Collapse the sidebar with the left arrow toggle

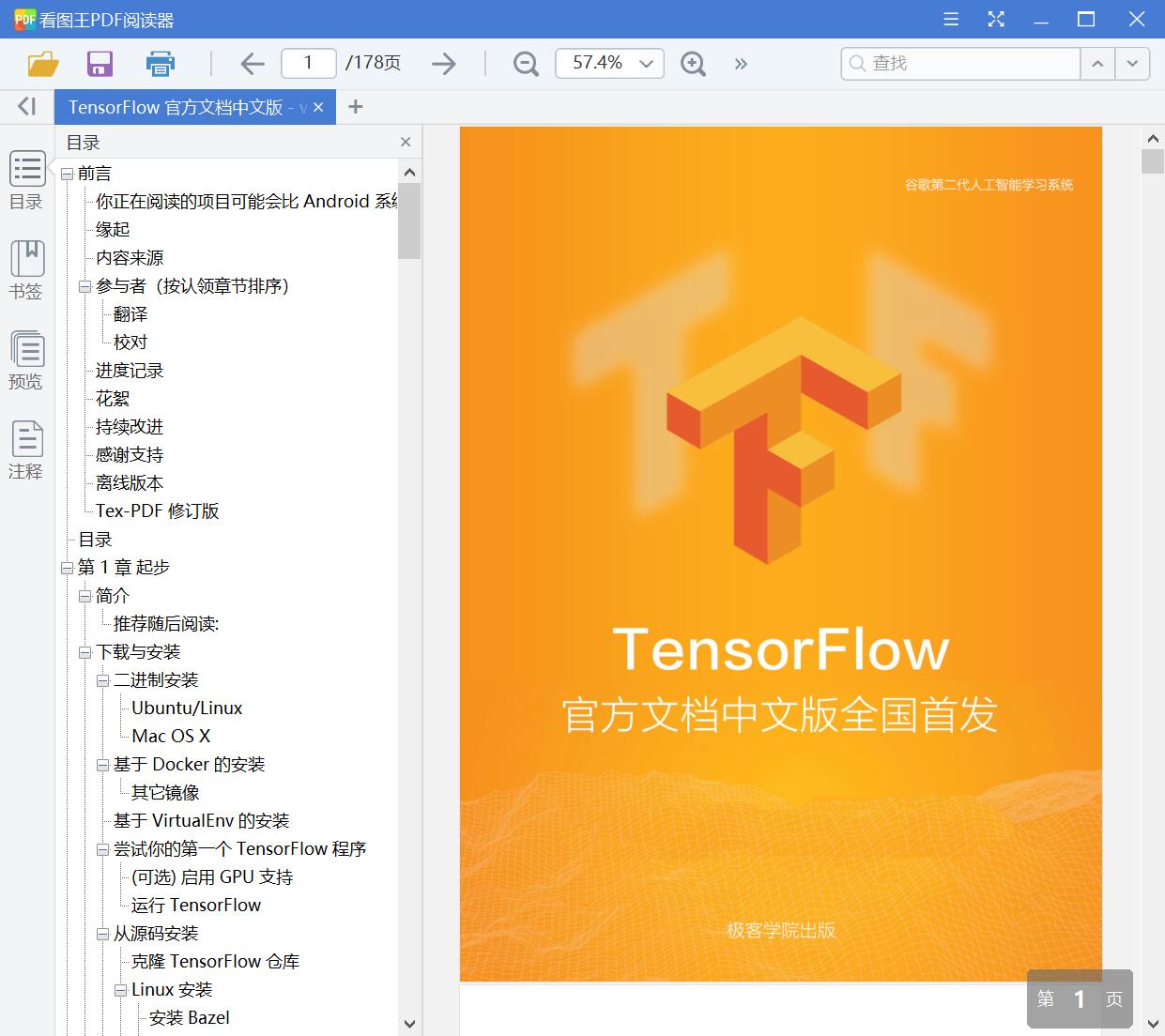[27, 106]
